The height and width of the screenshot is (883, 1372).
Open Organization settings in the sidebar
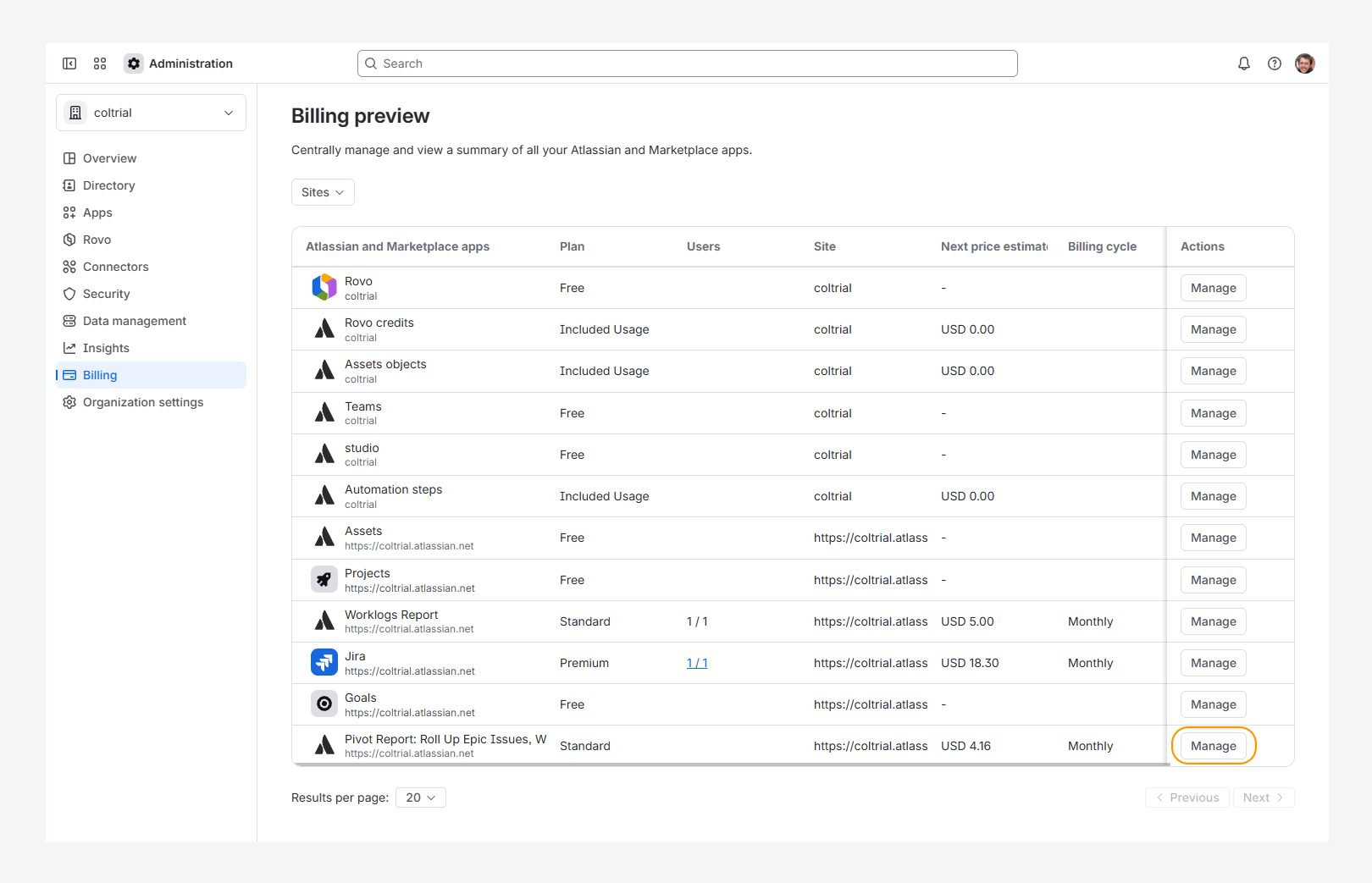[x=151, y=402]
